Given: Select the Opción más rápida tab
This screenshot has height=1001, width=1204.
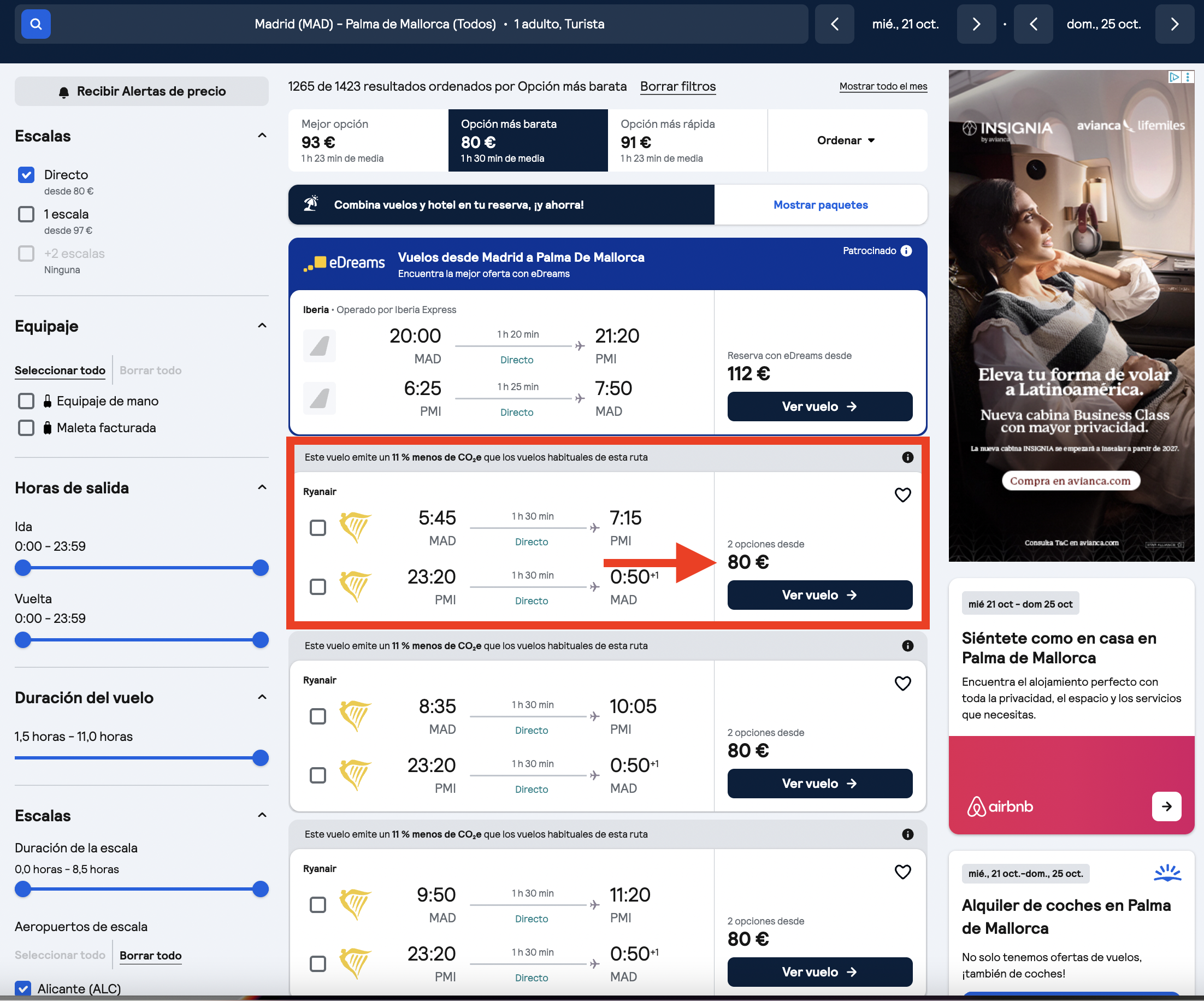Looking at the screenshot, I should (x=687, y=140).
